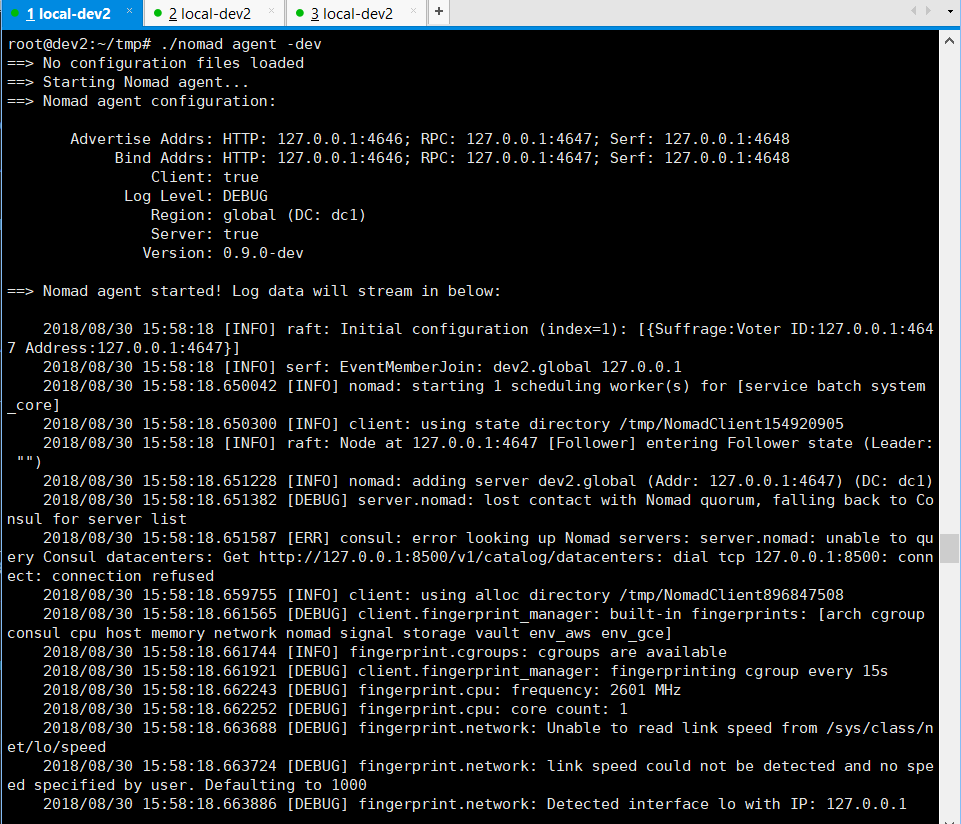Viewport: 961px width, 824px height.
Task: Click the vertical scrollbar thumb
Action: [949, 548]
